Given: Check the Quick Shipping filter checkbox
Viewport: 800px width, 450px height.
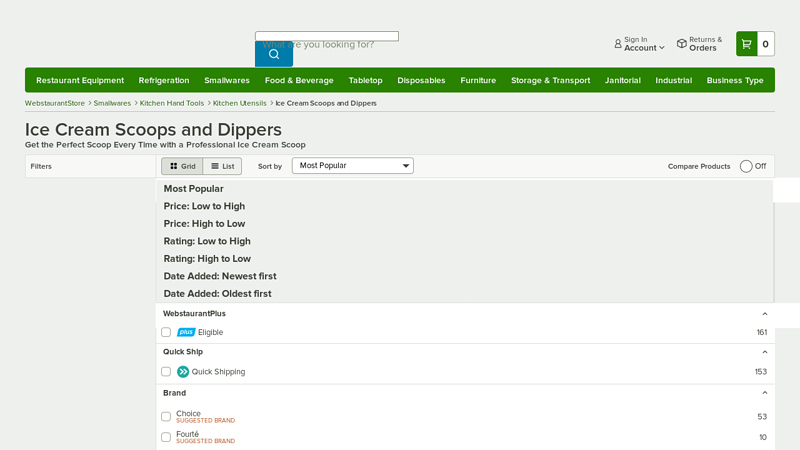Looking at the screenshot, I should (x=166, y=372).
